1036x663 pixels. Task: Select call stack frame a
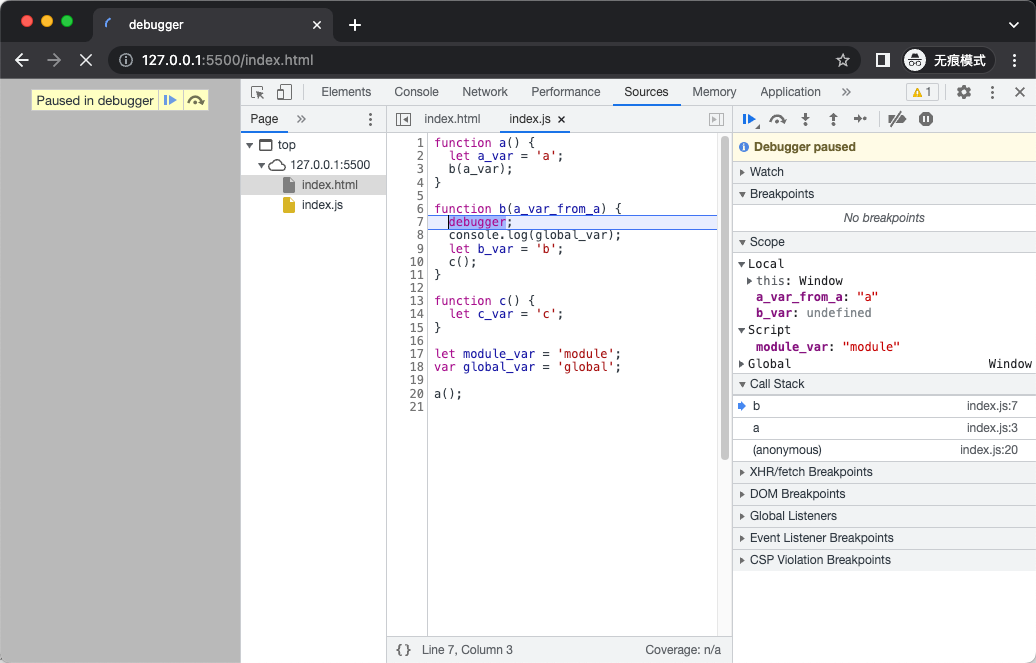coord(884,428)
